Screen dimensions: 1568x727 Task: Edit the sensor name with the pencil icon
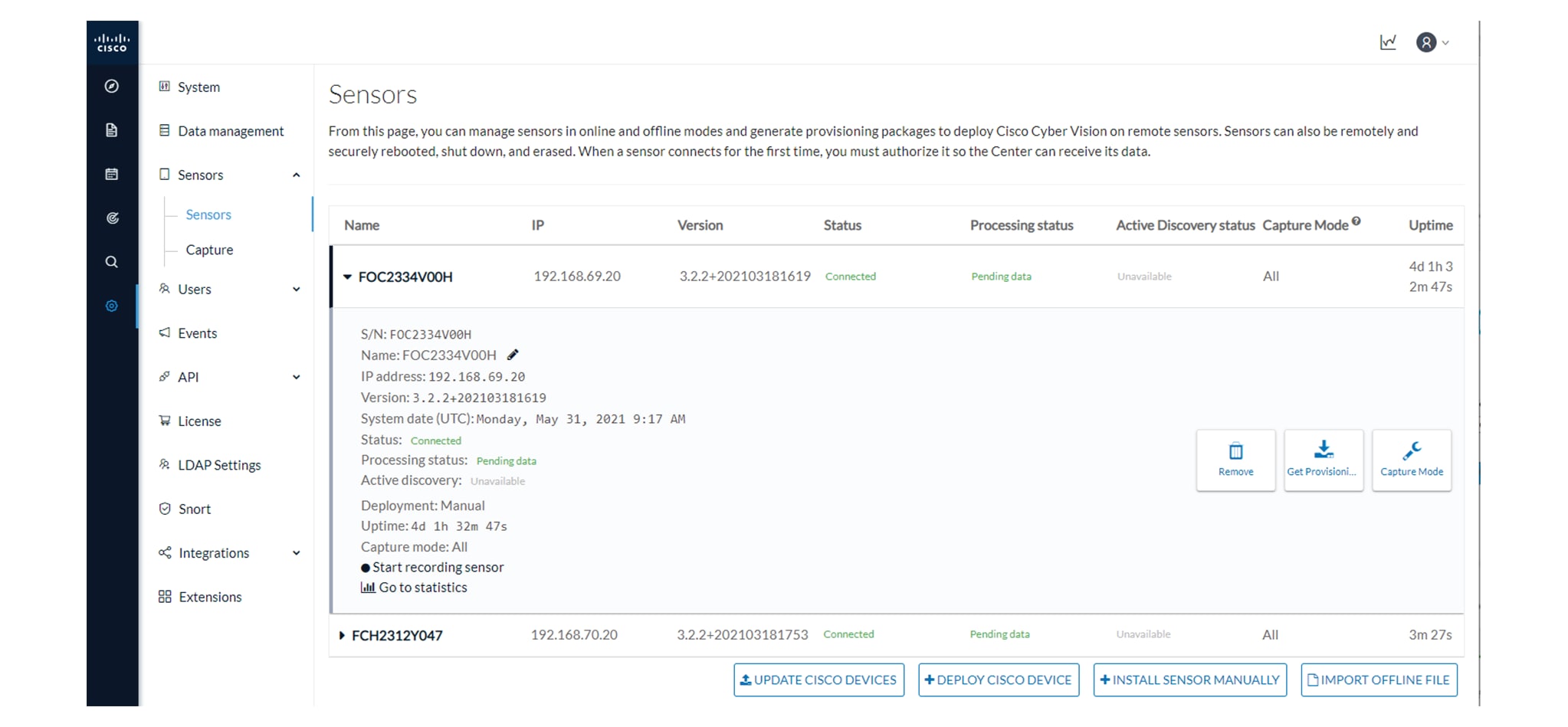[x=513, y=355]
